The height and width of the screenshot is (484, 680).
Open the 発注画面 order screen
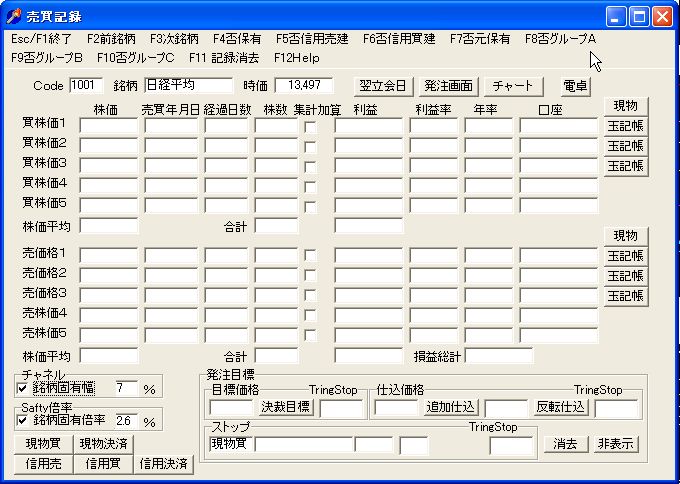point(447,86)
